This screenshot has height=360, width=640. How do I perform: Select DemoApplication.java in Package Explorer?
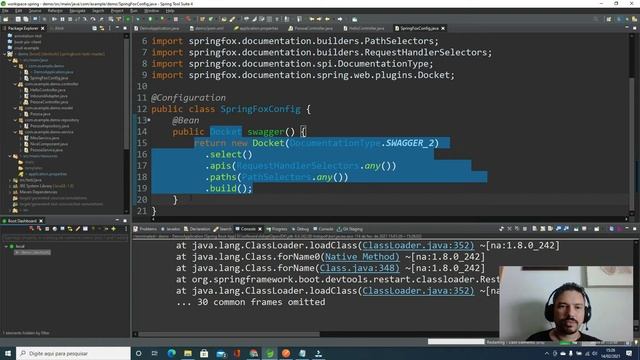pos(53,72)
